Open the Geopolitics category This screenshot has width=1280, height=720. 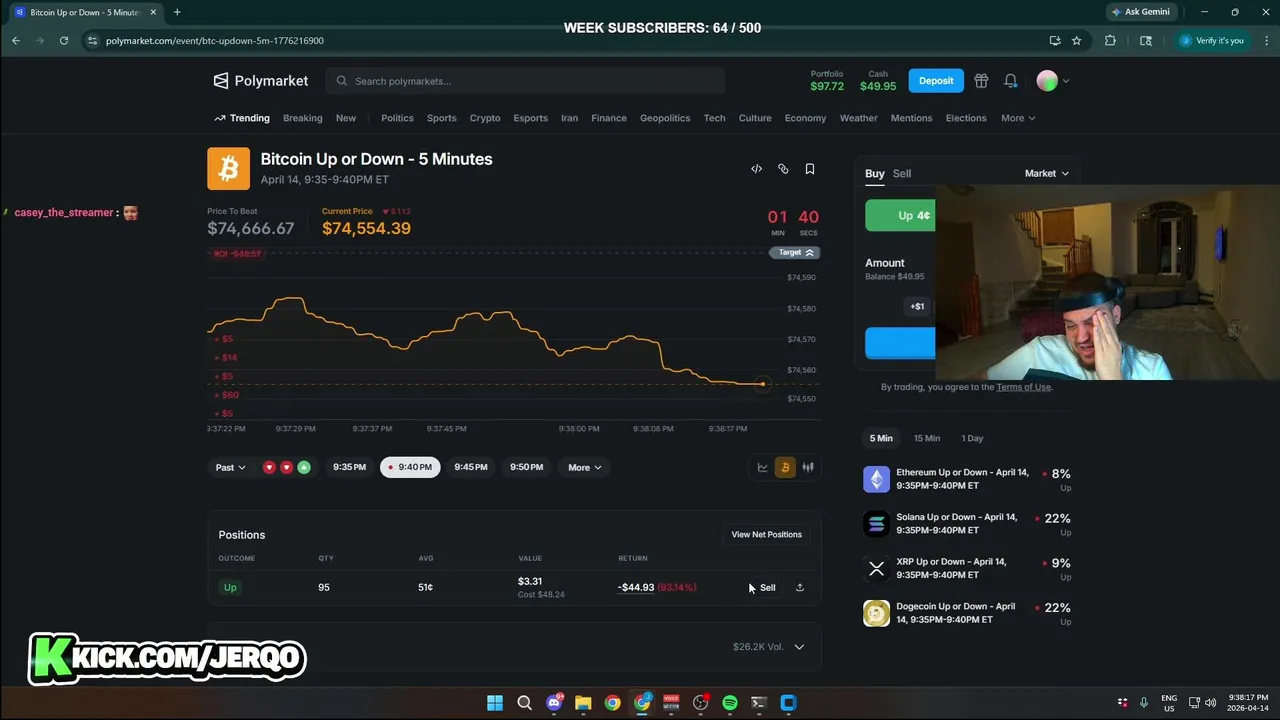point(665,118)
